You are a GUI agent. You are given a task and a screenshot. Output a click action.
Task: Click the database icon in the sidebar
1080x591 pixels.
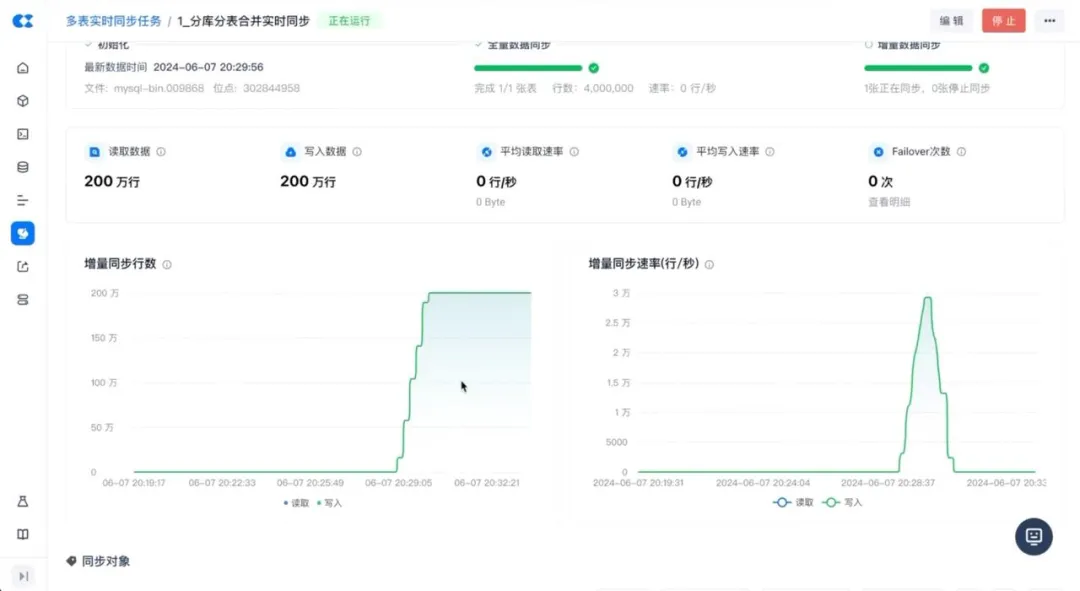tap(22, 167)
